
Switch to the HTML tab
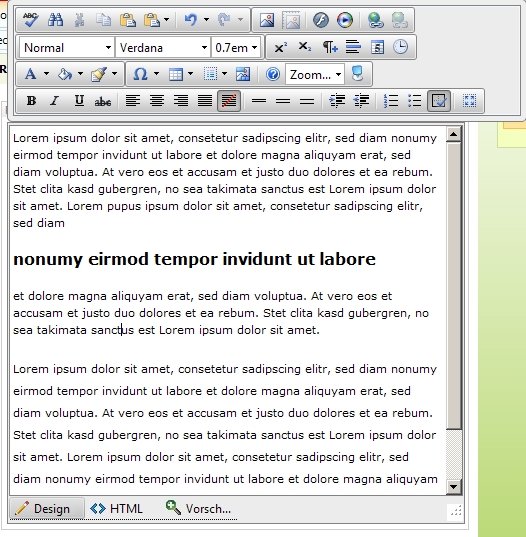coord(117,508)
